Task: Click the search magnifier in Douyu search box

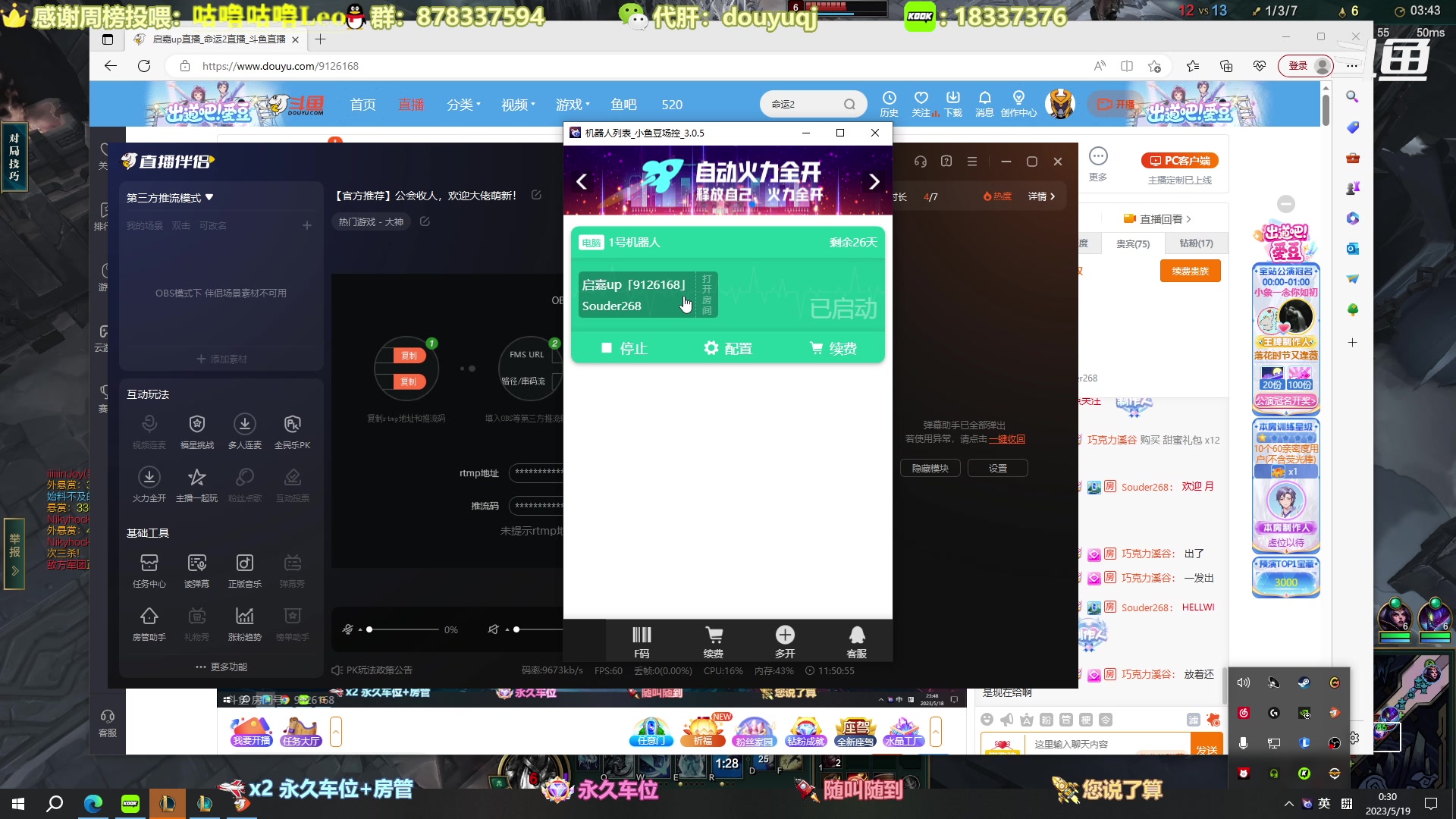Action: click(849, 105)
